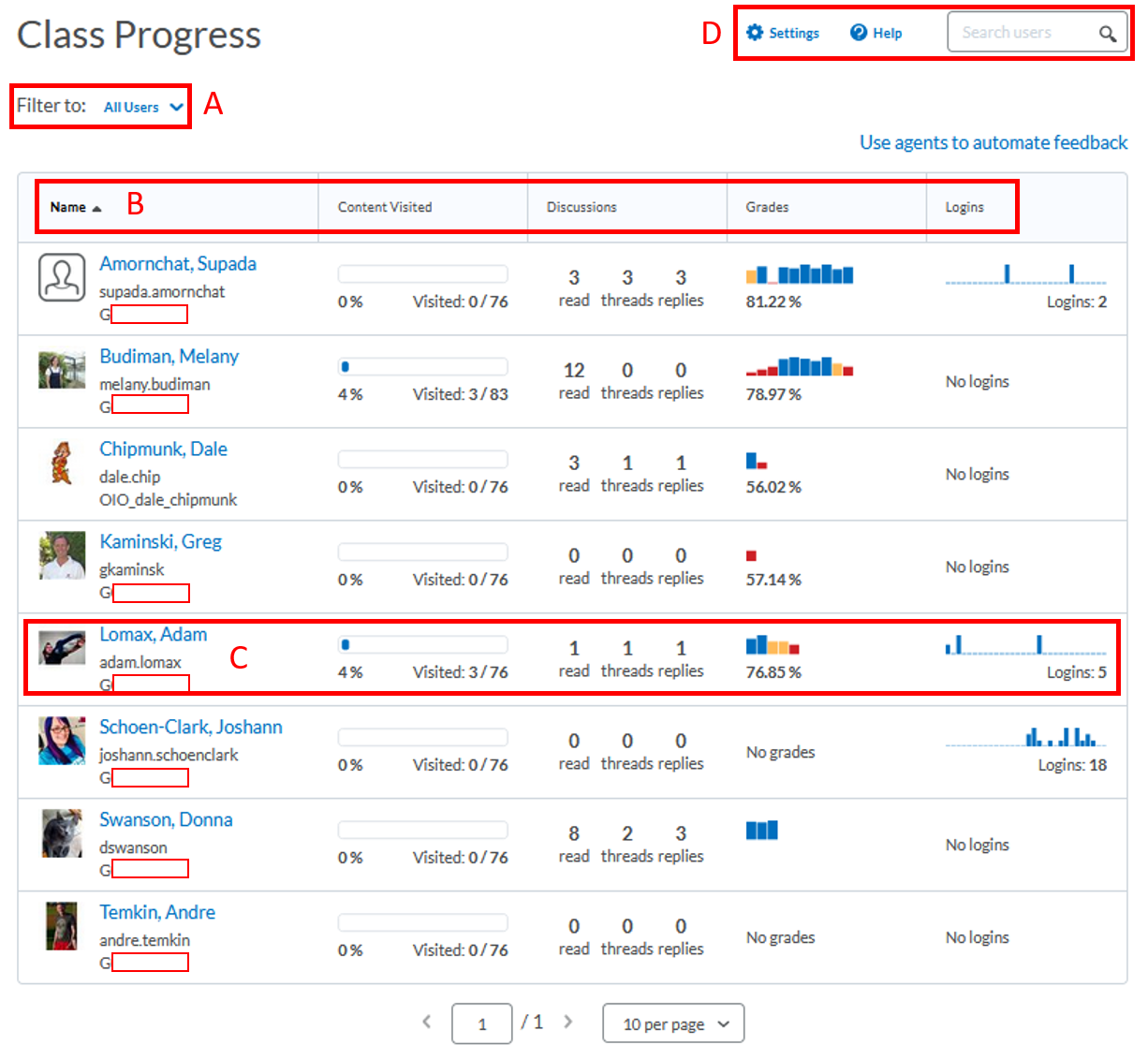Sort by the Grades column header
The image size is (1148, 1060).
[768, 208]
